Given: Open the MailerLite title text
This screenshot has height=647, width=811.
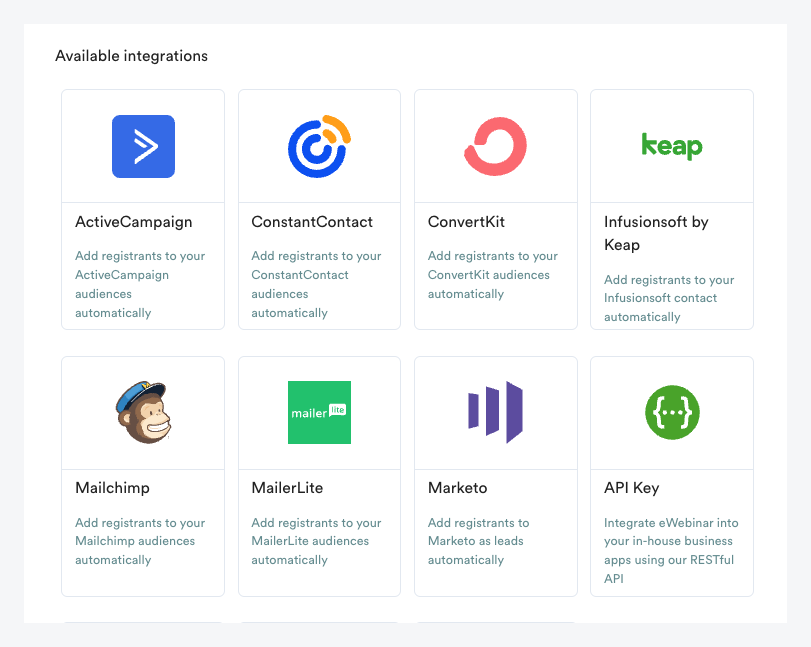Looking at the screenshot, I should [287, 488].
